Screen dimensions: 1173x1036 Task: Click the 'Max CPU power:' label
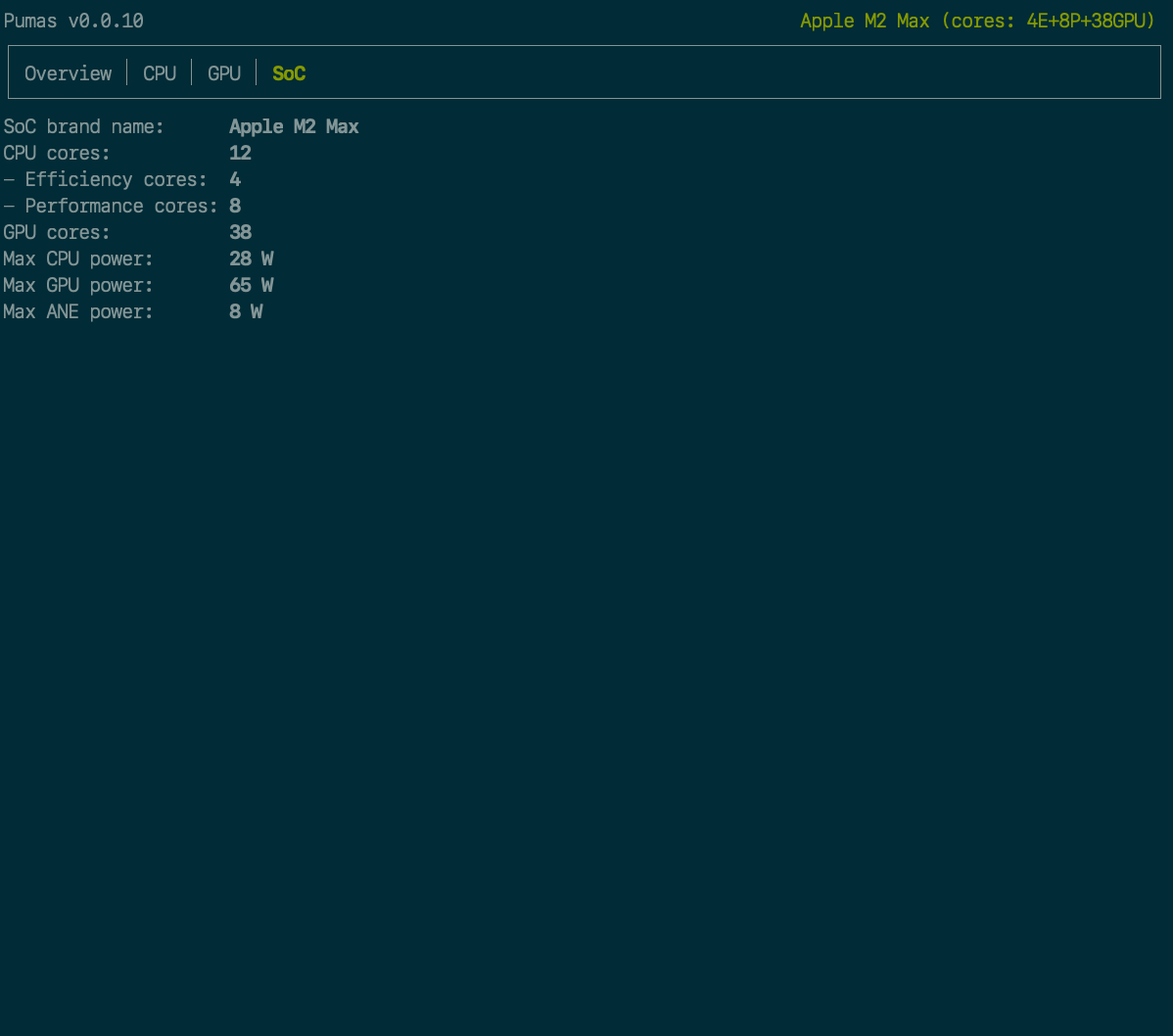(x=78, y=259)
